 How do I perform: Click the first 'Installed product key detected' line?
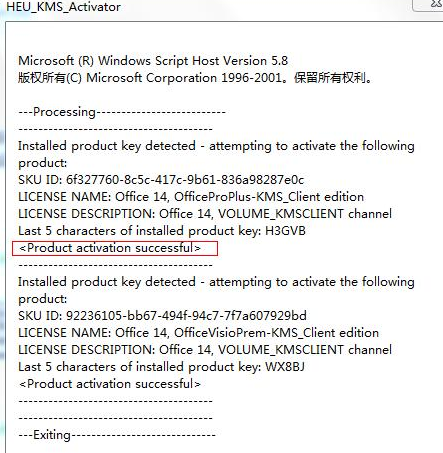click(216, 146)
